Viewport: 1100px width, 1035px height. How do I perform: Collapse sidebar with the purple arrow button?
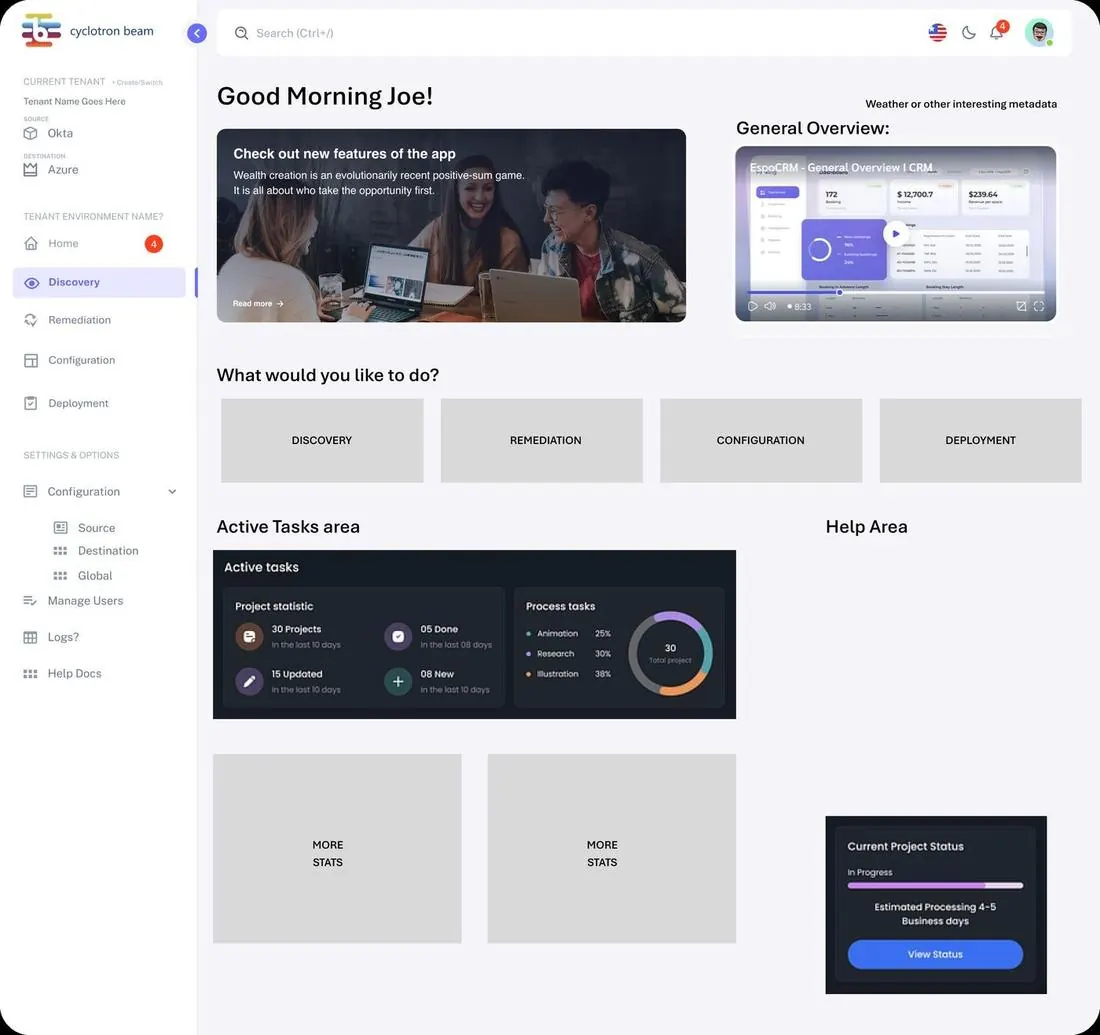(197, 33)
